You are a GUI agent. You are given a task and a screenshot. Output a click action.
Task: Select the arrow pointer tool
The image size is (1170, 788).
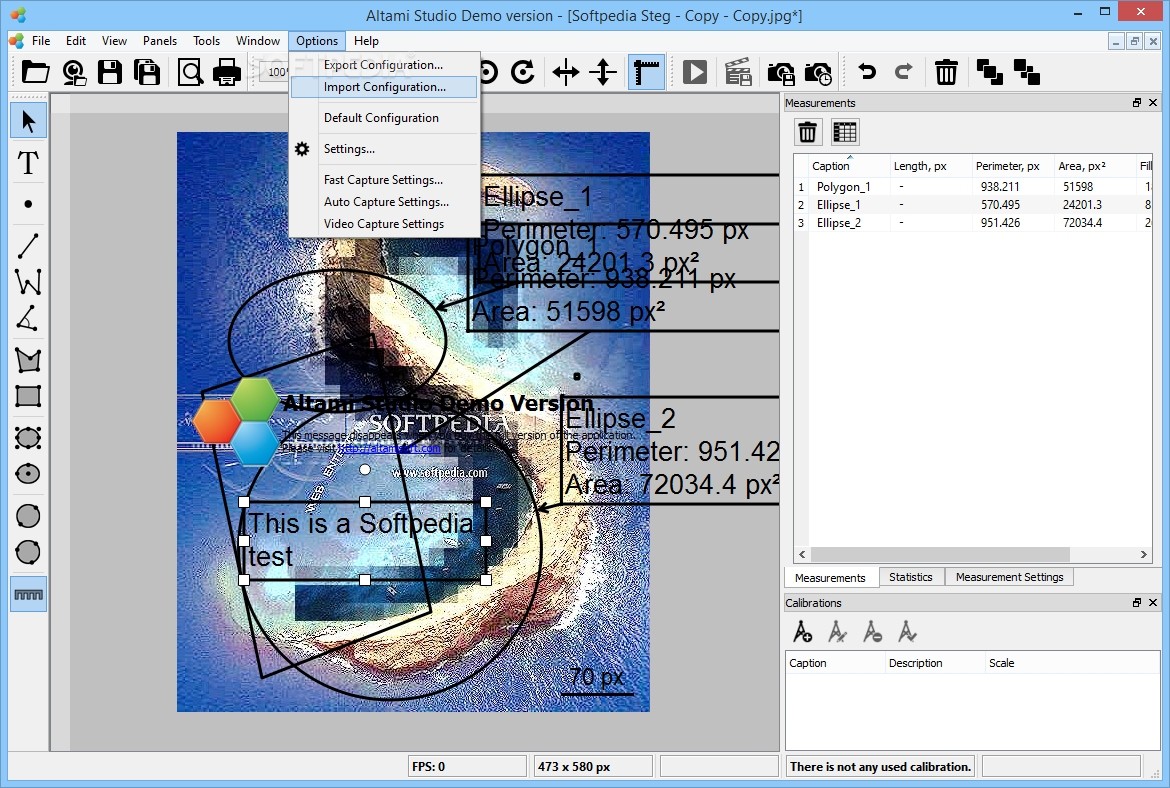[x=28, y=121]
